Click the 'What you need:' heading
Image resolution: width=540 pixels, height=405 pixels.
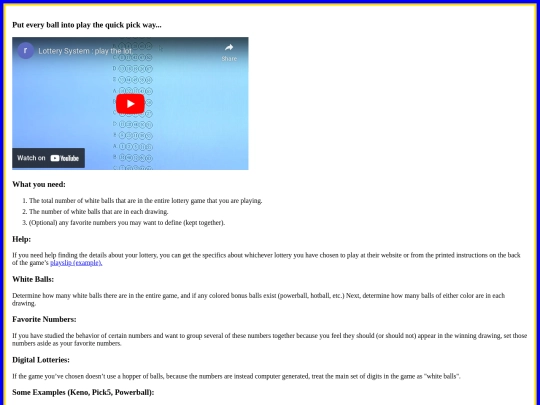coord(39,184)
